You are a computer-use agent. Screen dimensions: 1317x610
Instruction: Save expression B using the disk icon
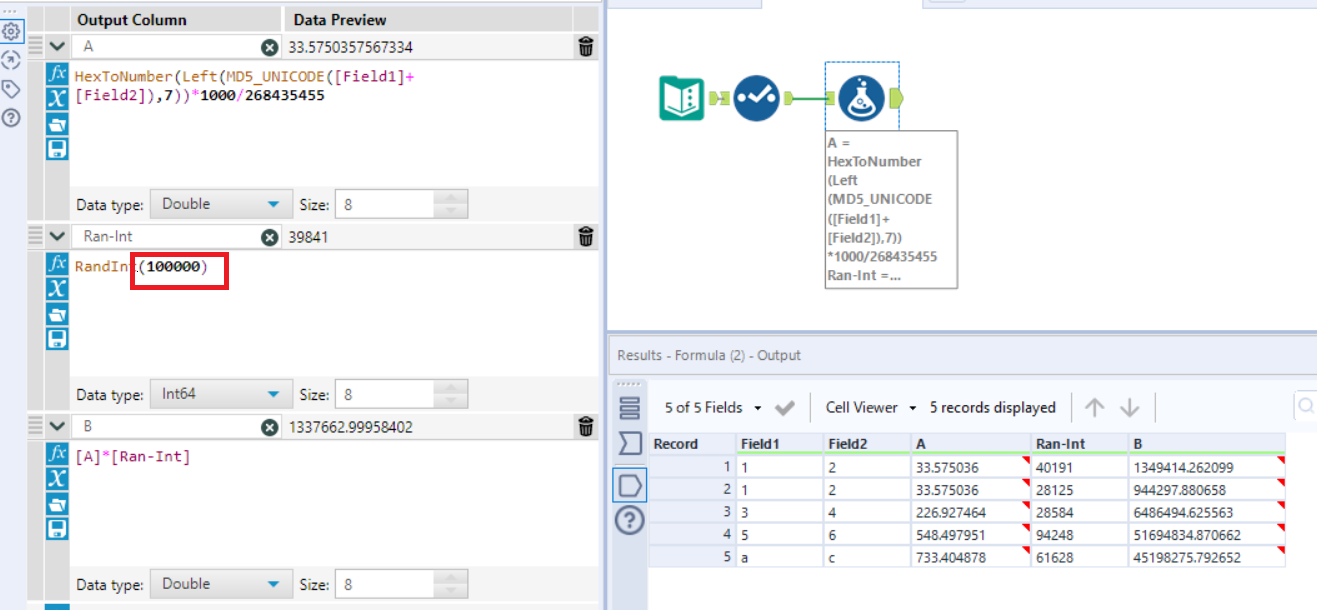pos(56,529)
